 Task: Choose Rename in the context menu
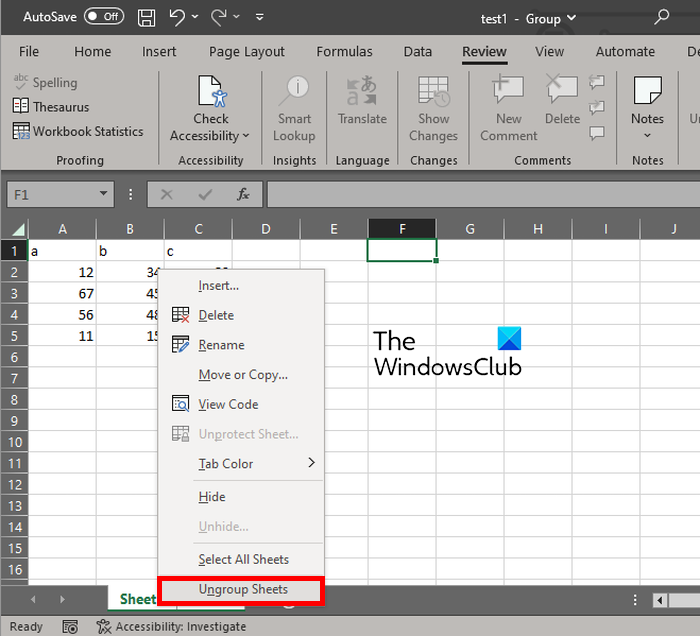241,345
